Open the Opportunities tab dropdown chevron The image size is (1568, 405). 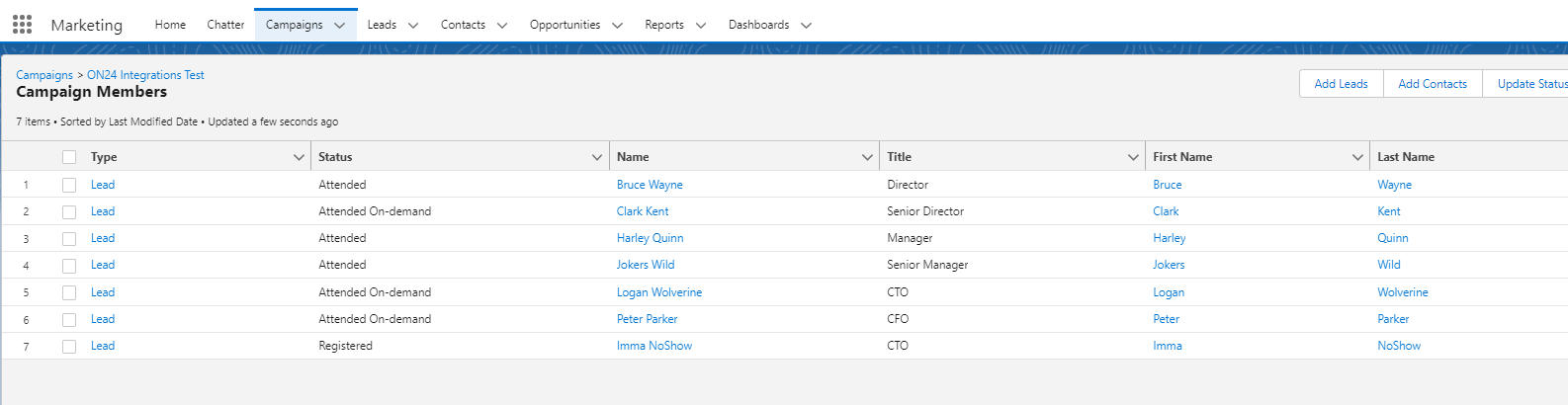(x=617, y=26)
